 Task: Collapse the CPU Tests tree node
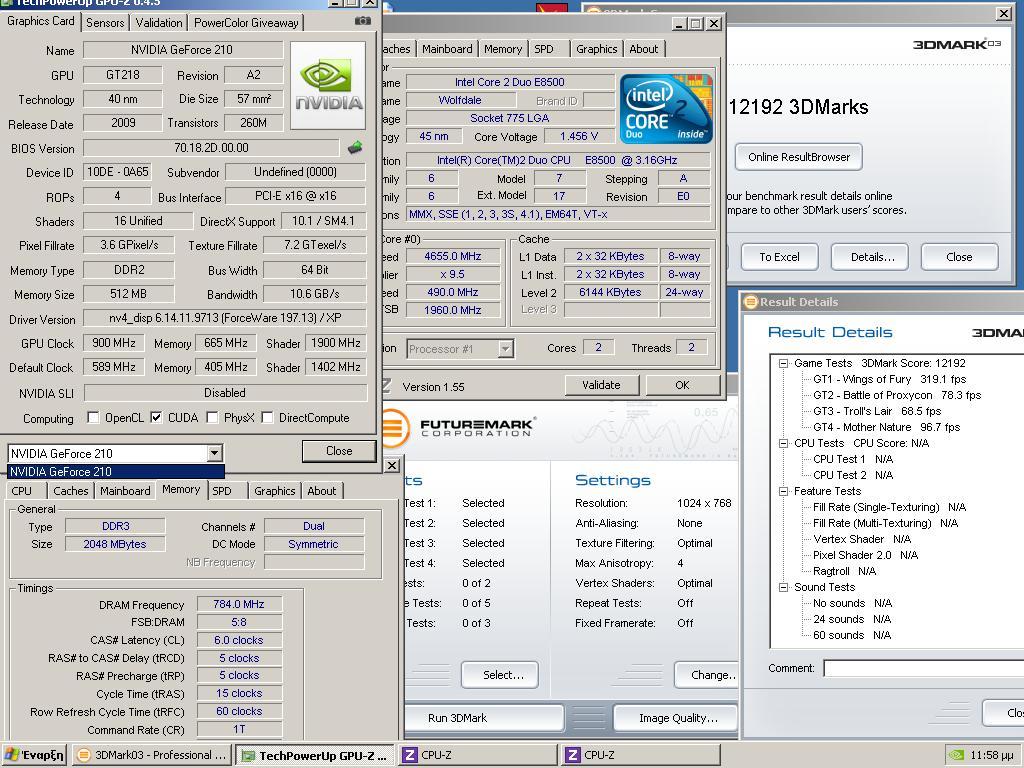782,443
